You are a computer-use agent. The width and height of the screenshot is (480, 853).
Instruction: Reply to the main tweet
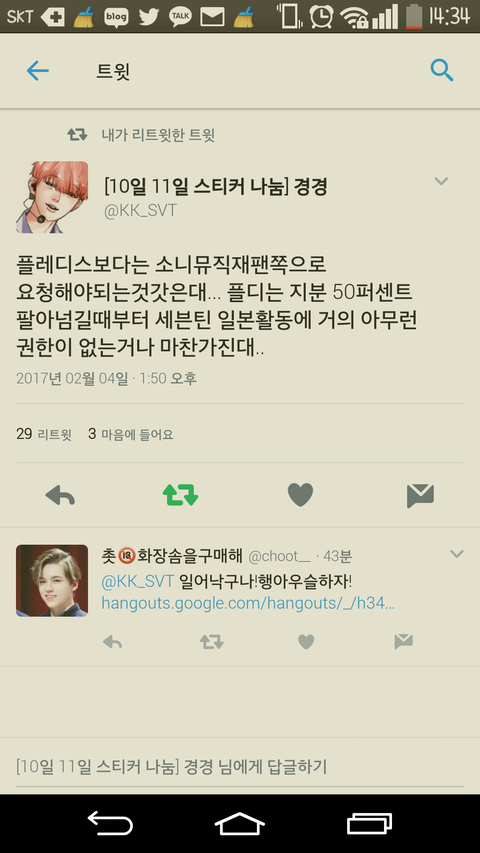[60, 496]
